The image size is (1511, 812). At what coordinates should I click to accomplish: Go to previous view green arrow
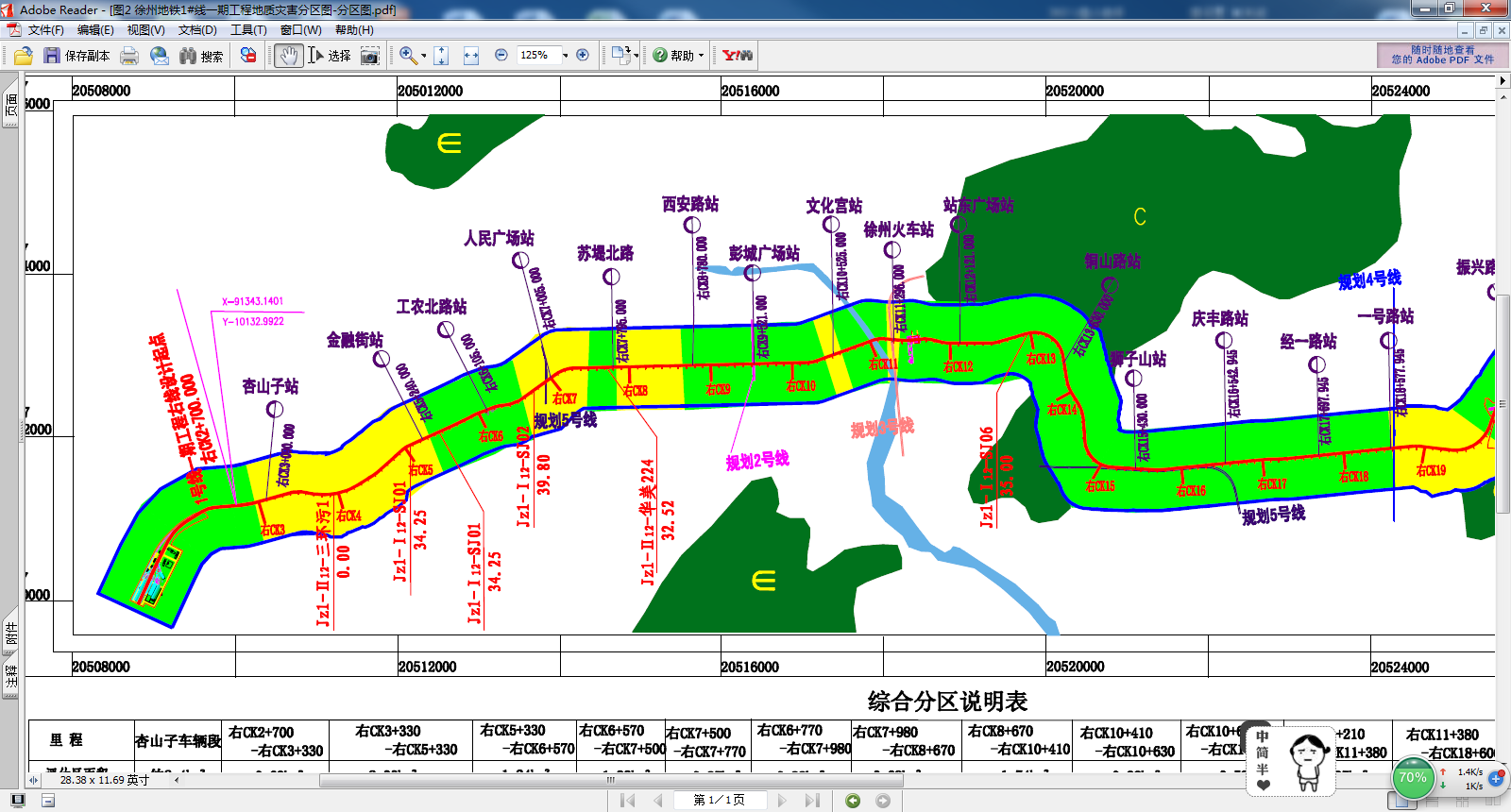853,801
